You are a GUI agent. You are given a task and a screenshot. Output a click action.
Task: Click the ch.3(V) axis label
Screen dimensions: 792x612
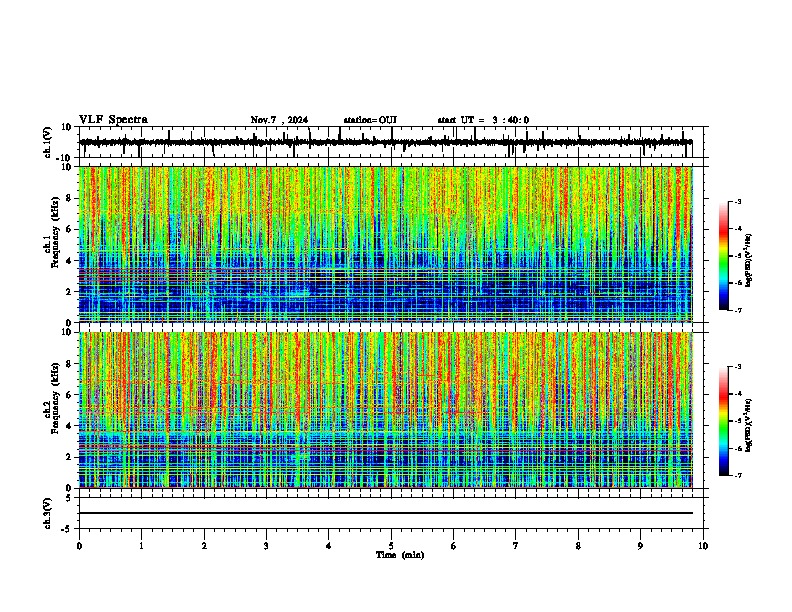[x=48, y=513]
